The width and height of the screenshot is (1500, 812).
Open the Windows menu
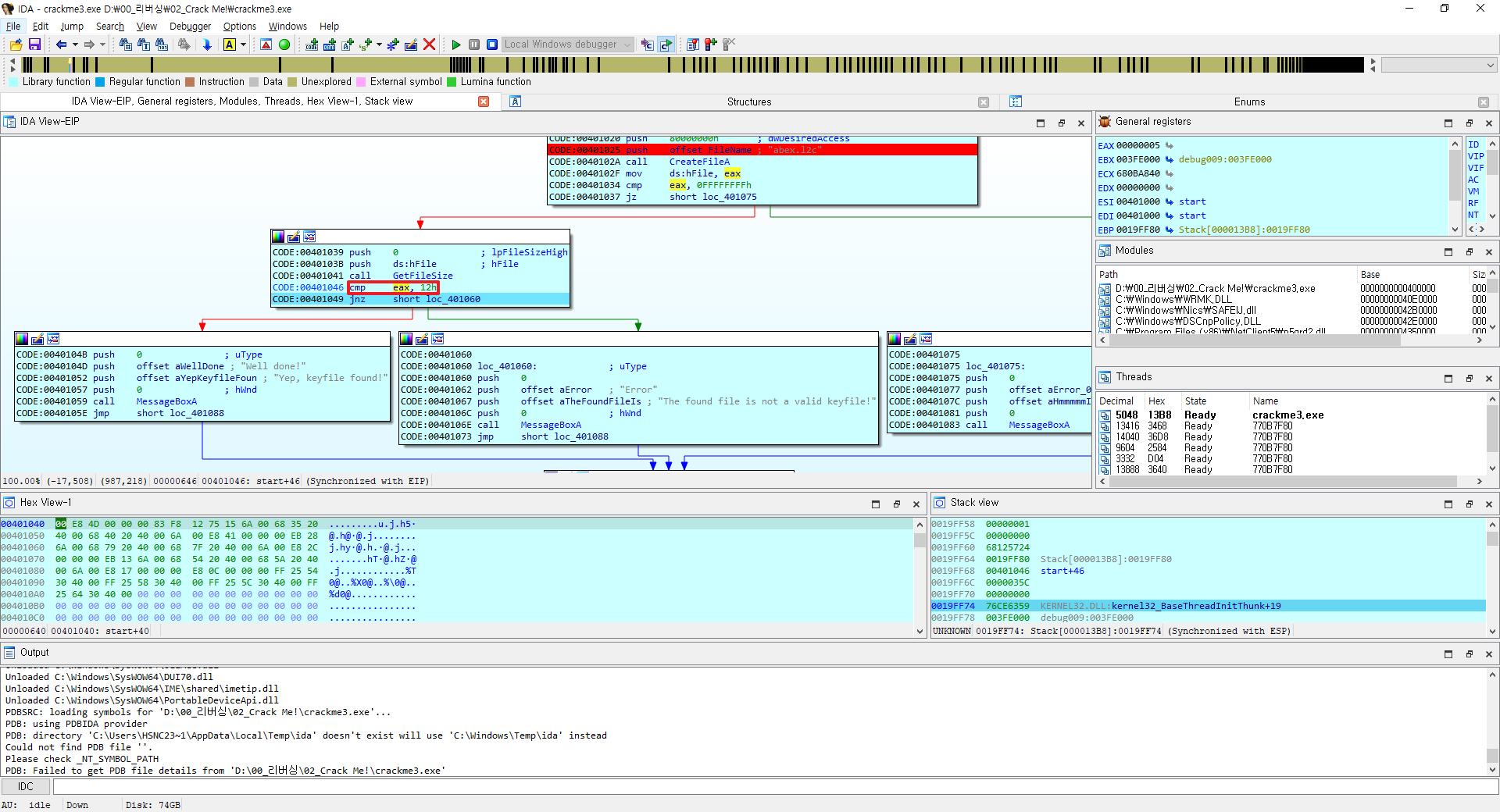tap(287, 26)
